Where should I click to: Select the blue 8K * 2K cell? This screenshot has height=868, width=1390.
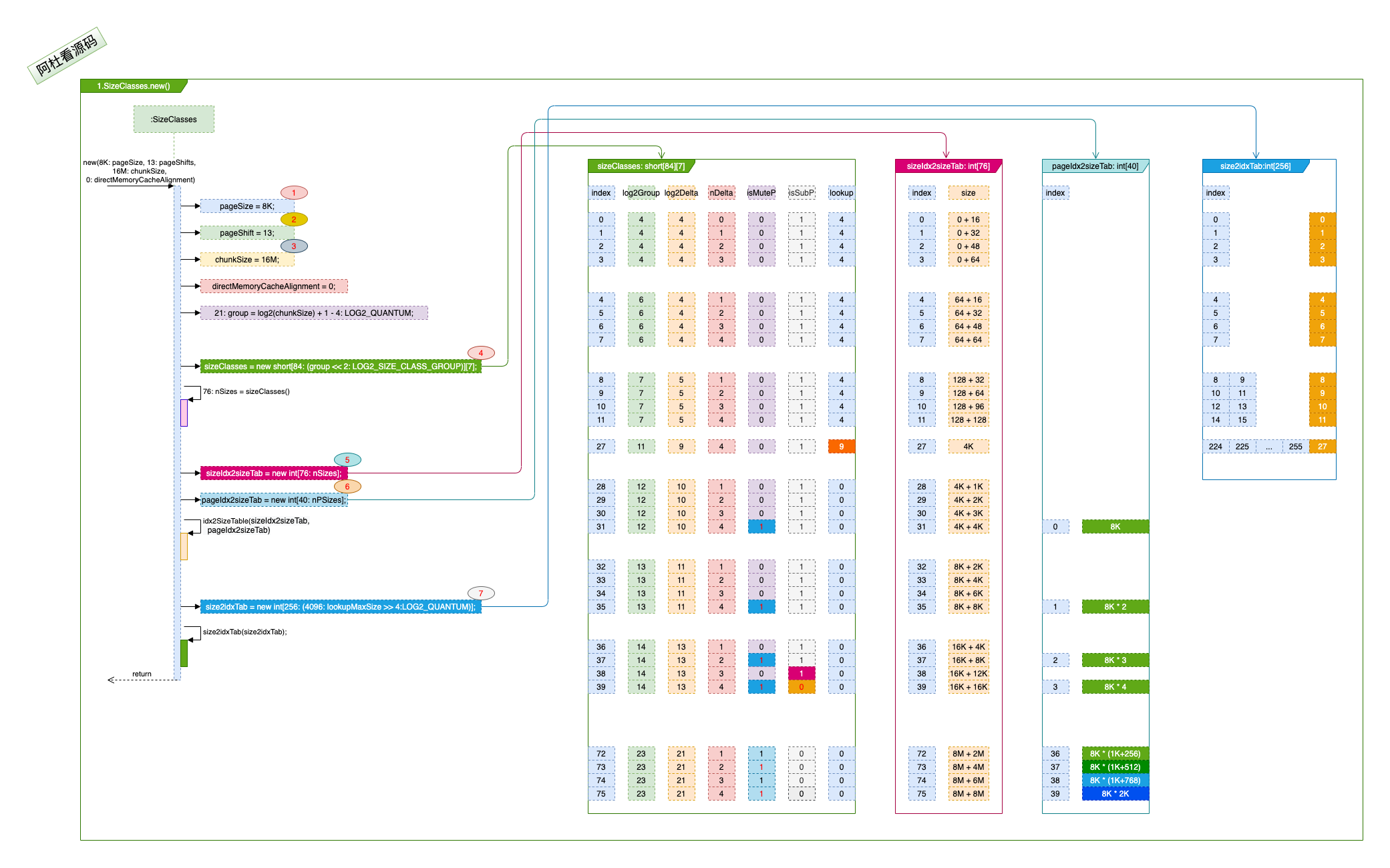click(x=1115, y=794)
